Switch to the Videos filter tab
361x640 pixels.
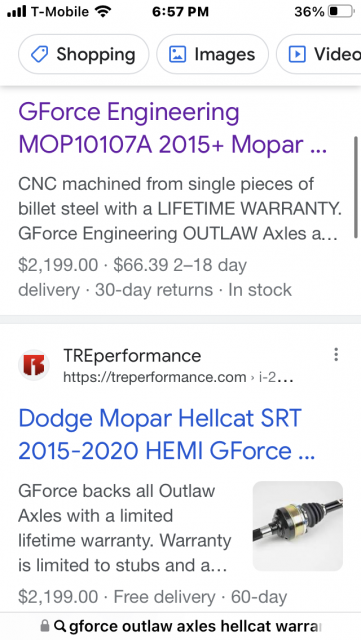pyautogui.click(x=319, y=54)
